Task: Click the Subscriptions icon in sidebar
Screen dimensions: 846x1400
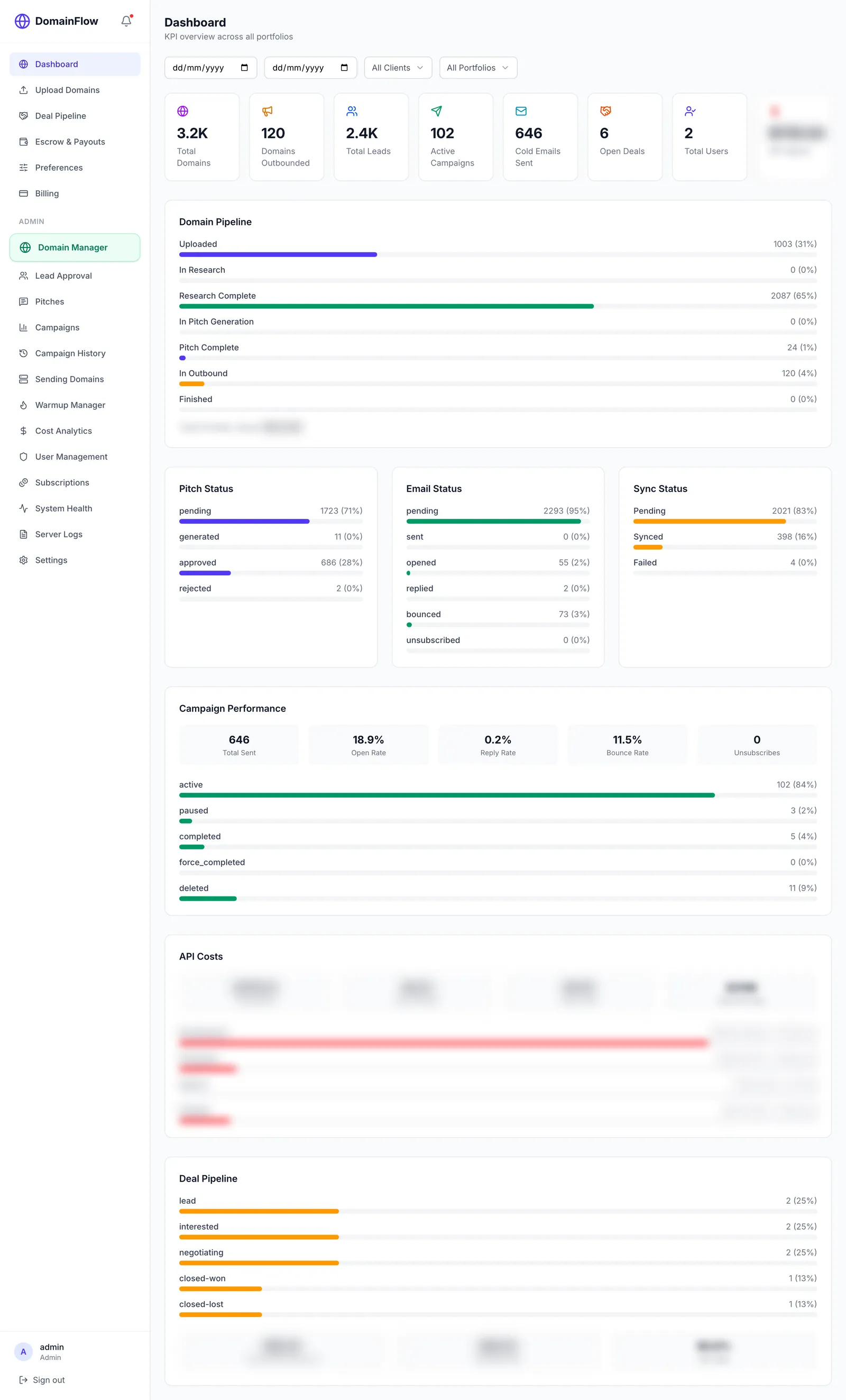Action: [23, 482]
